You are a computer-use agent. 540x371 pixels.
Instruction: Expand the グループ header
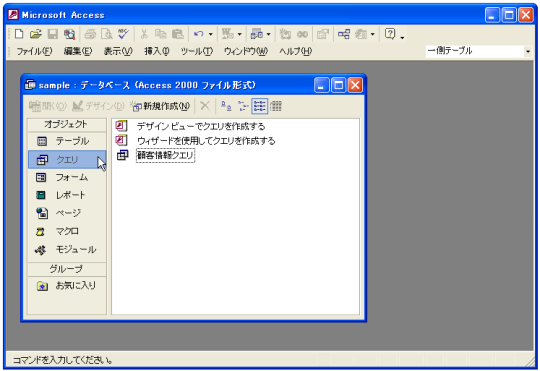(67, 269)
